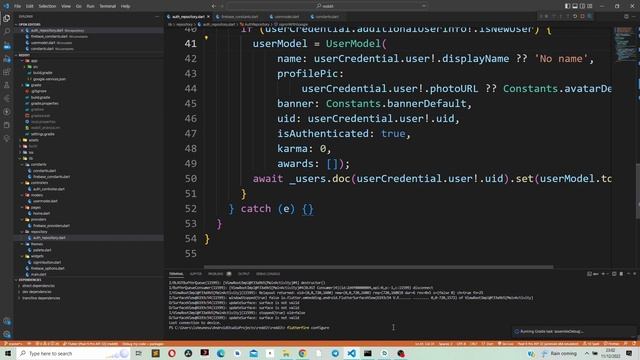This screenshot has height=360, width=640.
Task: Switch to the firebase_constants.dart editor tab
Action: click(240, 17)
